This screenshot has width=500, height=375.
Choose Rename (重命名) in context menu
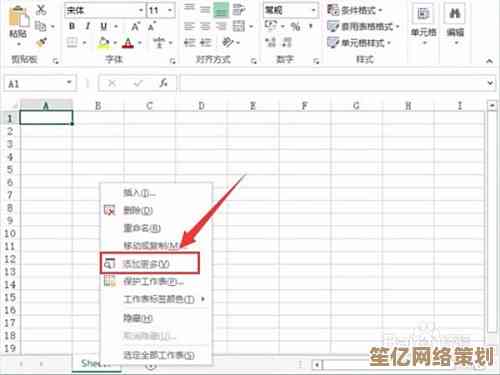(156, 228)
